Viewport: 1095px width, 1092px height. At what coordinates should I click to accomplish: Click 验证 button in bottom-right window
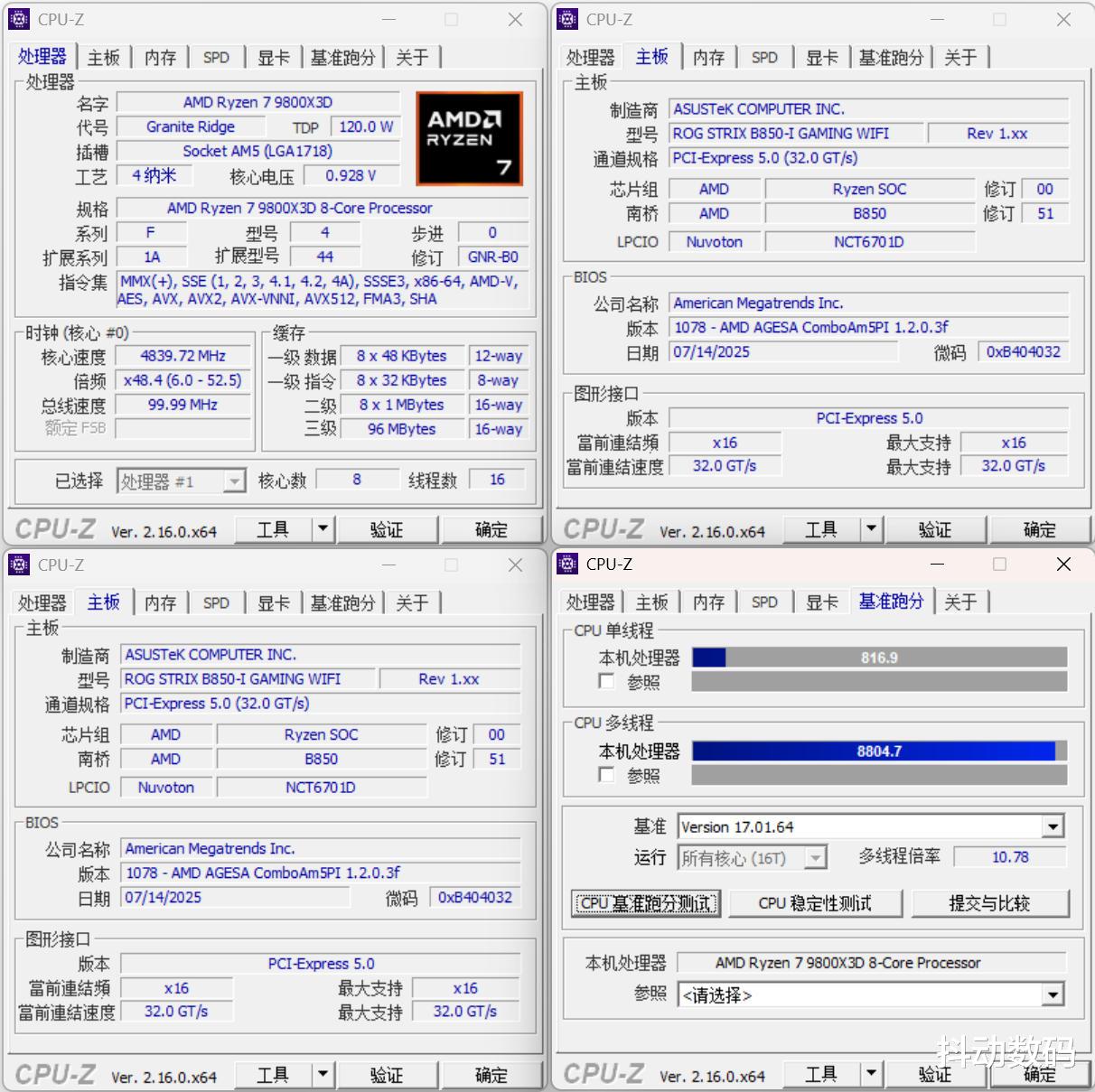click(x=935, y=1073)
